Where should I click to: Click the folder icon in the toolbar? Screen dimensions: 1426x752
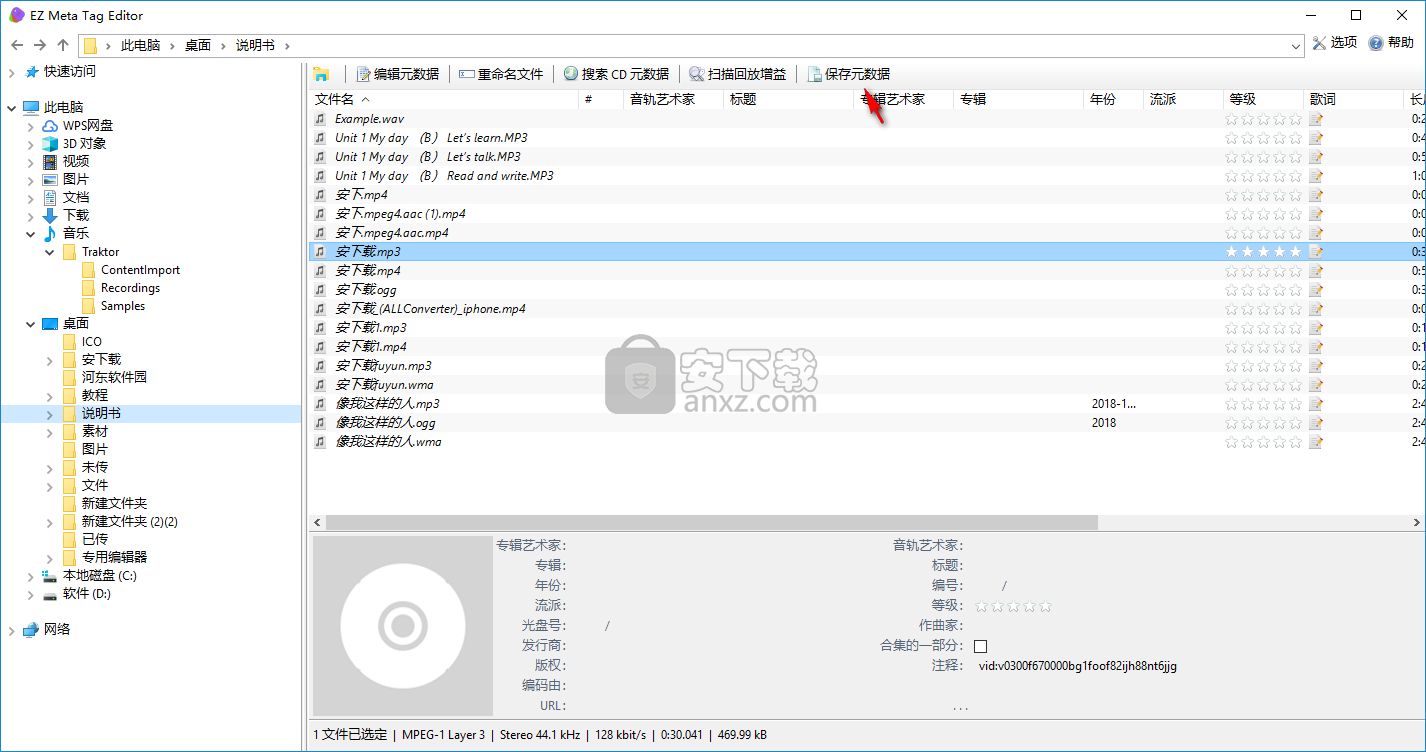[321, 74]
